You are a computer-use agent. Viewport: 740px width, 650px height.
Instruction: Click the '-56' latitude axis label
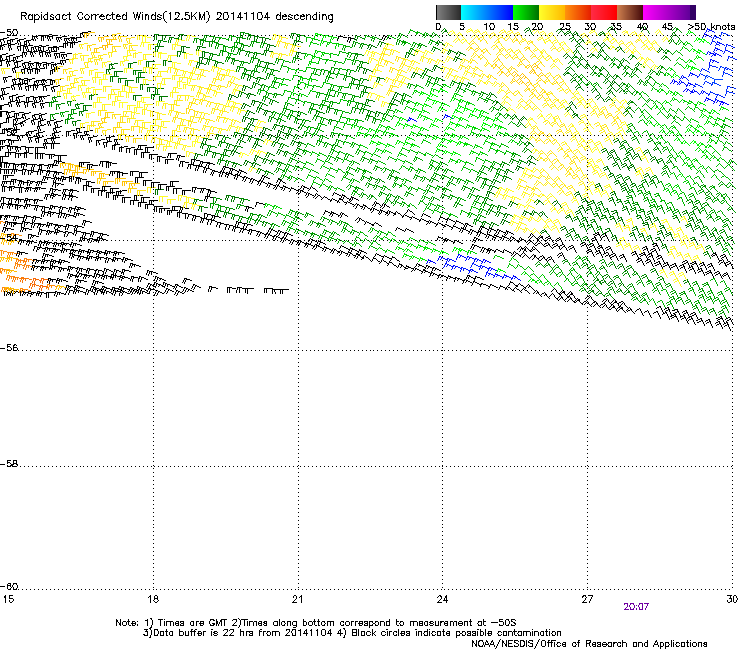[x=9, y=348]
